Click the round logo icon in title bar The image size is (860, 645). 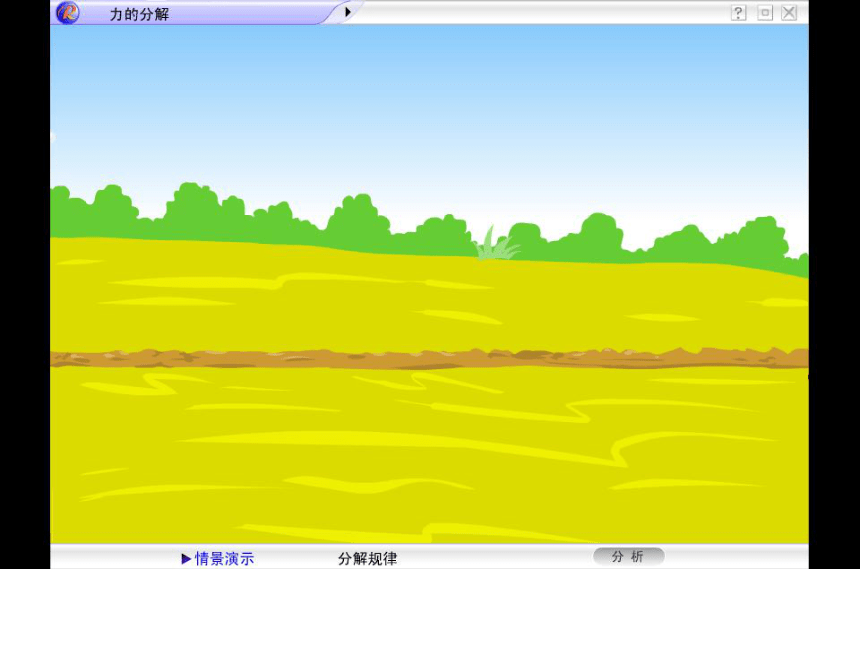(67, 13)
